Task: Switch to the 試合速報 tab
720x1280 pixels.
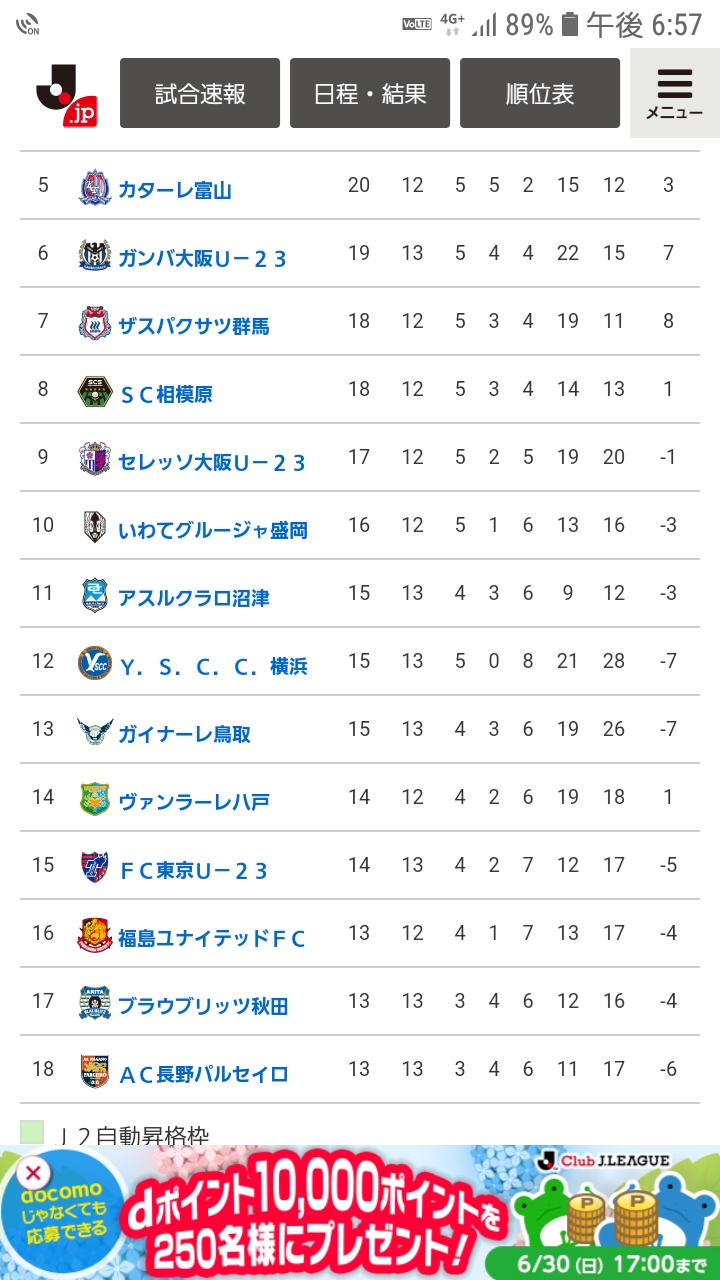Action: click(200, 93)
